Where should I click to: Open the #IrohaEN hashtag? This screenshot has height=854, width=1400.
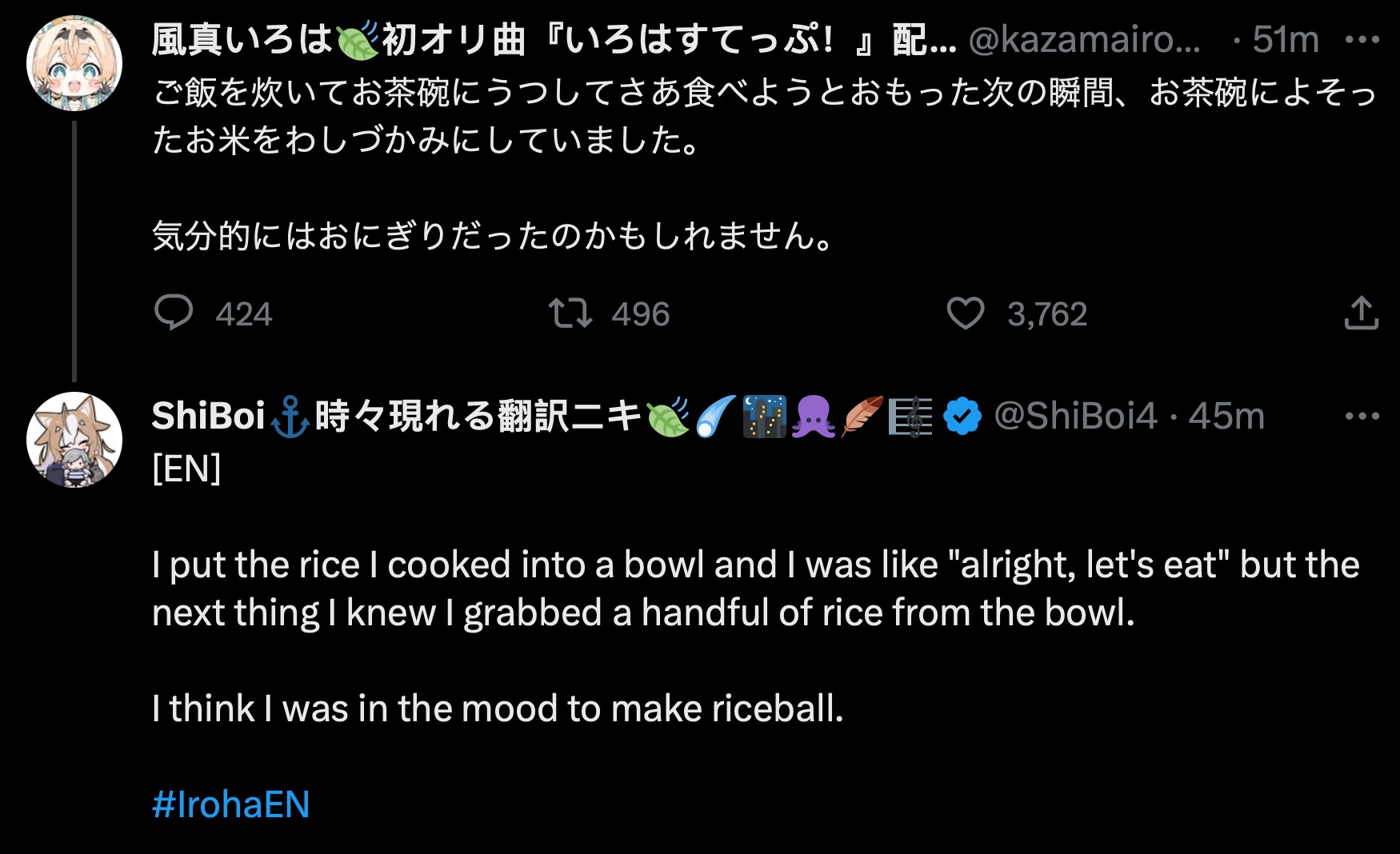click(x=230, y=804)
